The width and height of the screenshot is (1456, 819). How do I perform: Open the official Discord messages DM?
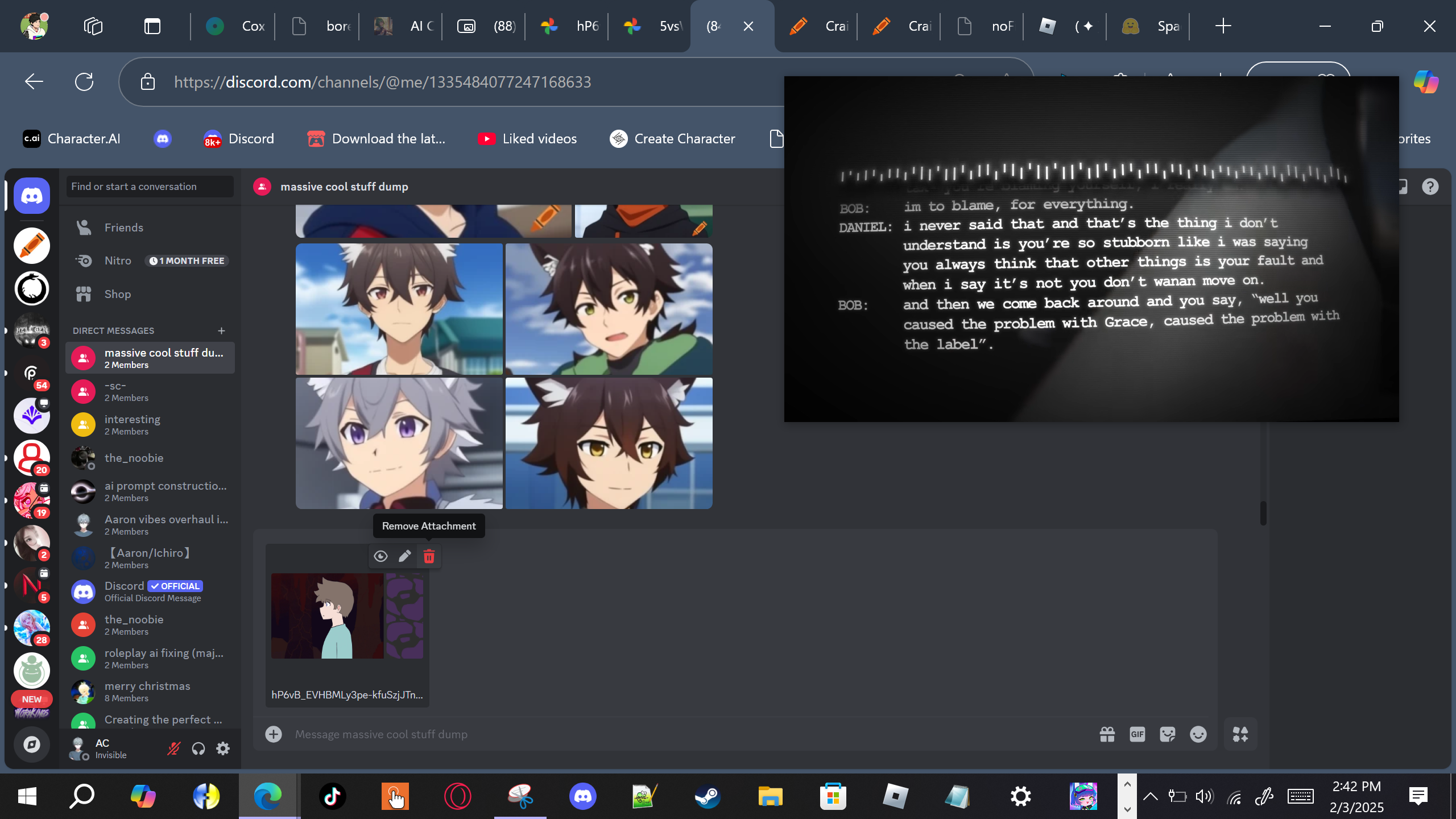(x=150, y=591)
